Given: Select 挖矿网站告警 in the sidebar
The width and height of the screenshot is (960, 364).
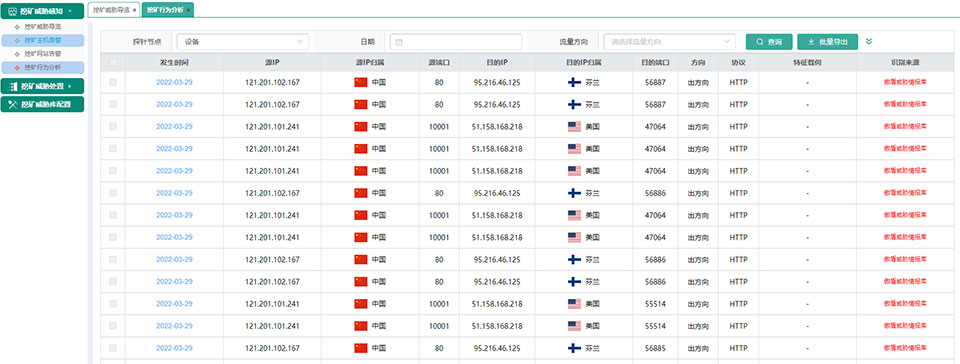Looking at the screenshot, I should [x=43, y=54].
